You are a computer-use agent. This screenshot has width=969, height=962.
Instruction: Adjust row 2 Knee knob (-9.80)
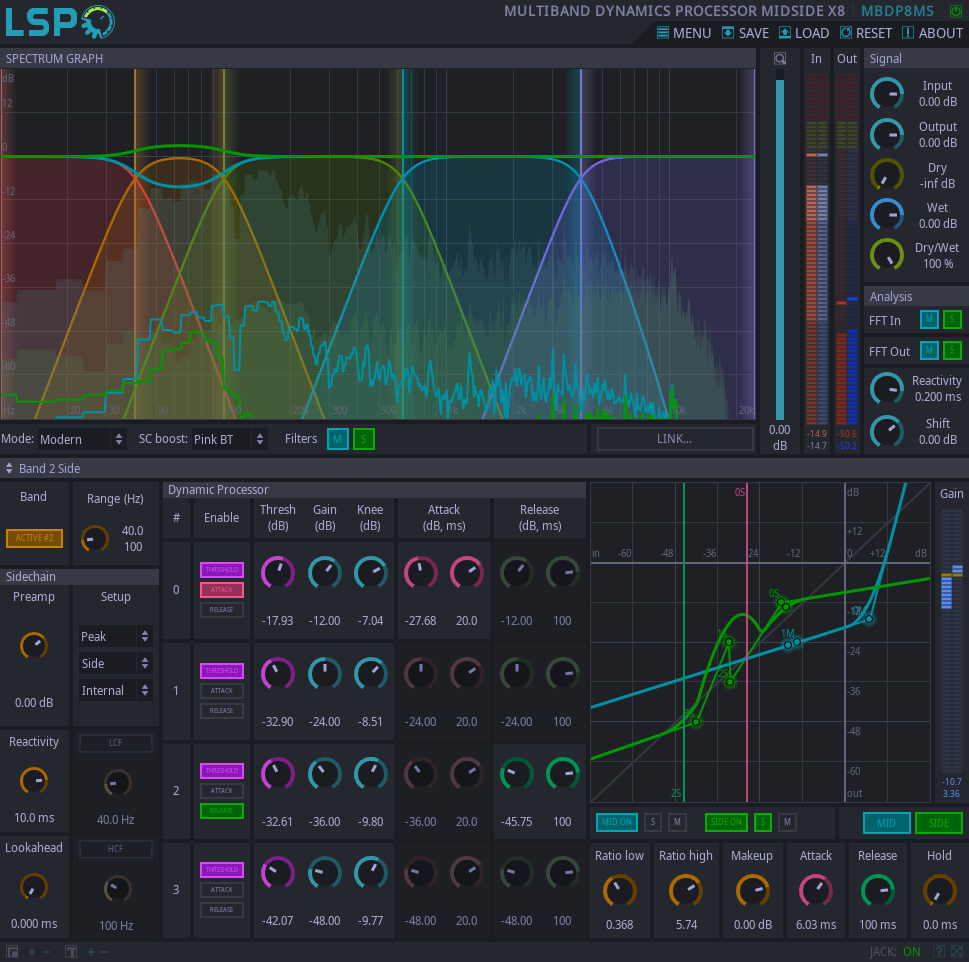[x=370, y=774]
